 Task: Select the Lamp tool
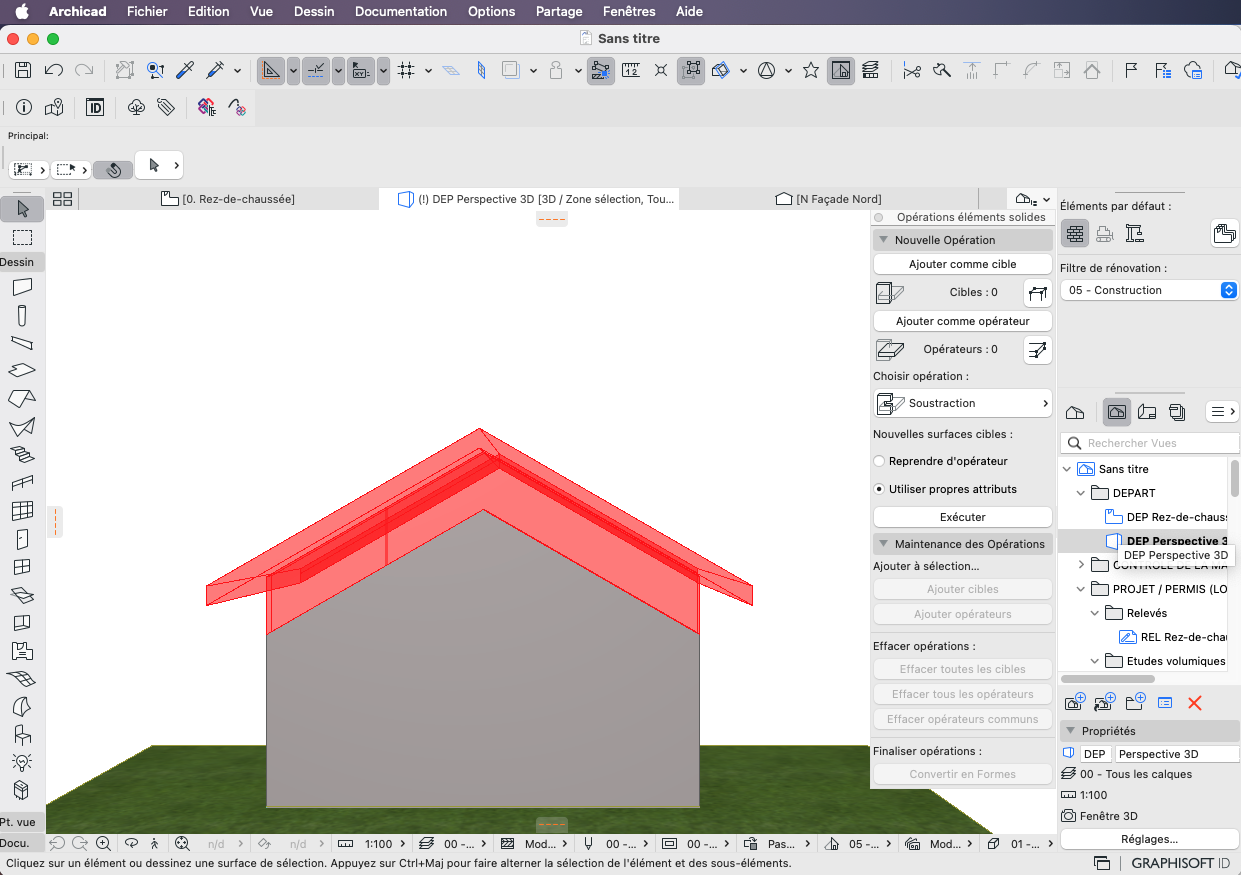tap(22, 762)
